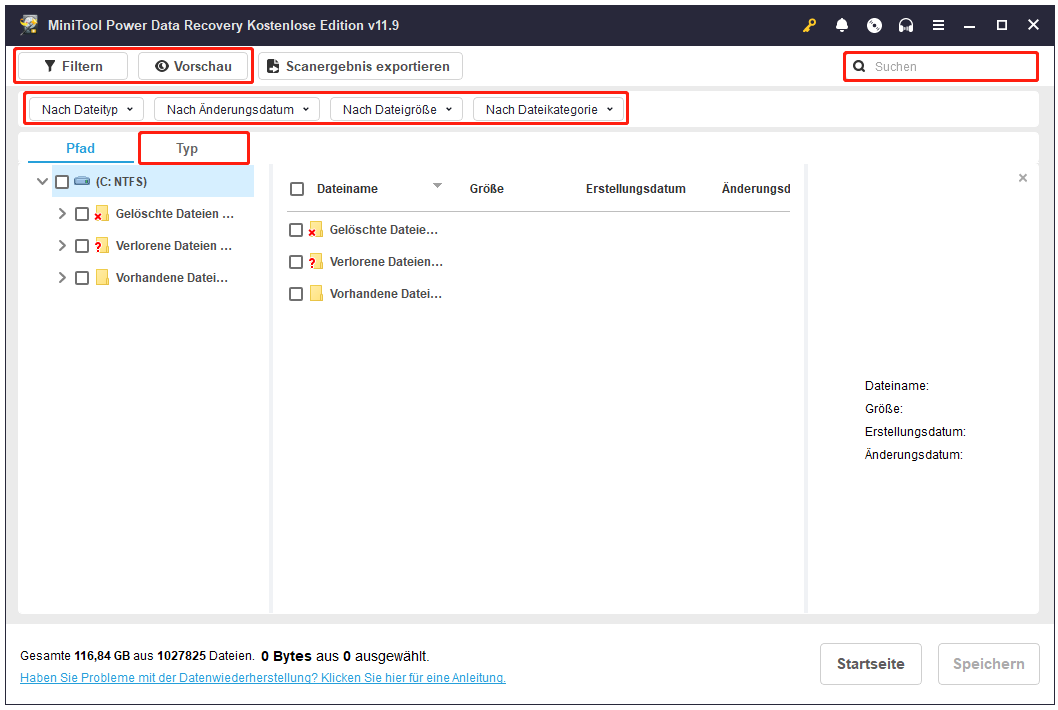The image size is (1058, 710).
Task: Click the Filtern button
Action: tap(73, 66)
